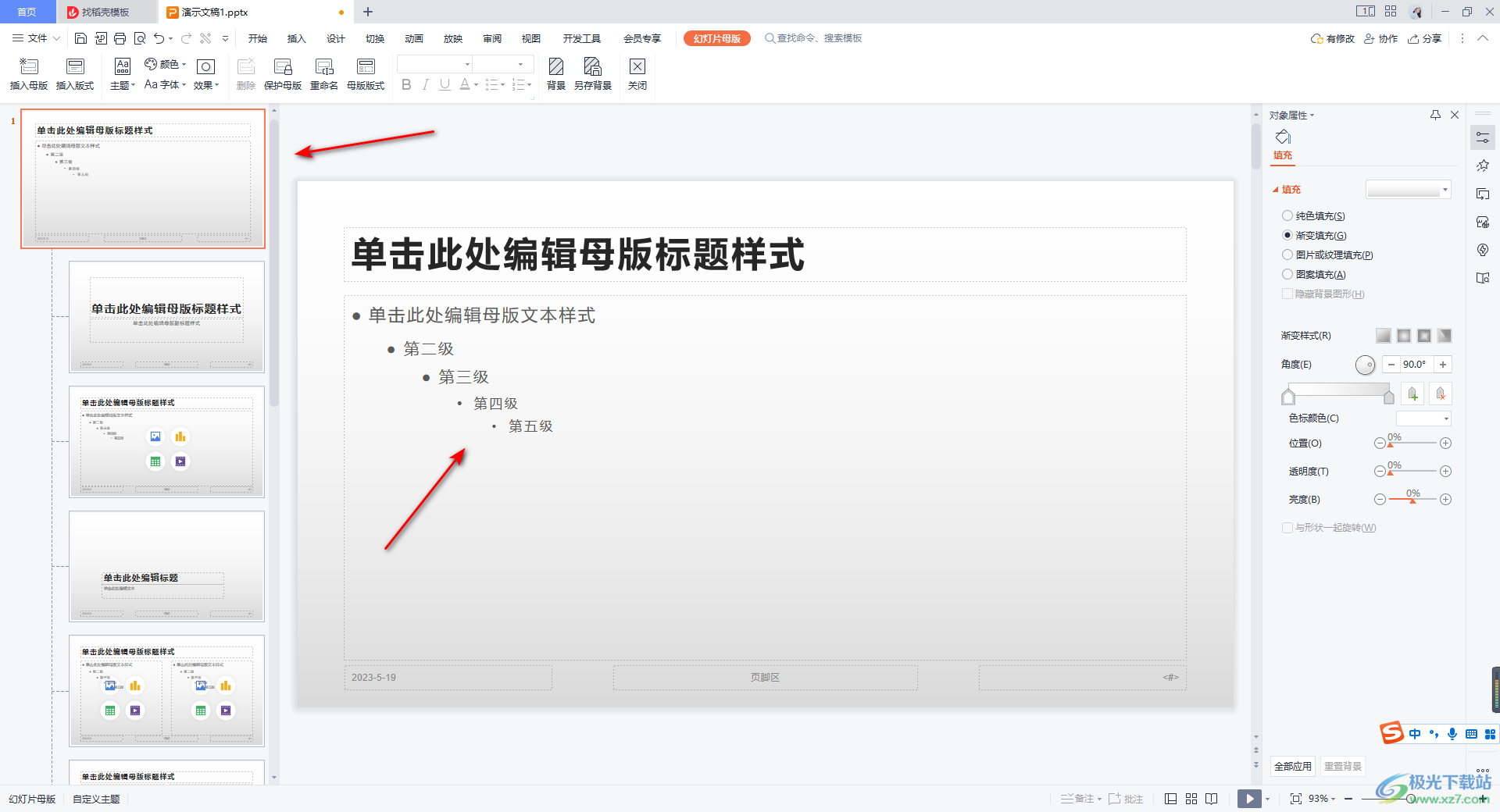Click the Redo icon
The height and width of the screenshot is (812, 1500).
pos(186,38)
